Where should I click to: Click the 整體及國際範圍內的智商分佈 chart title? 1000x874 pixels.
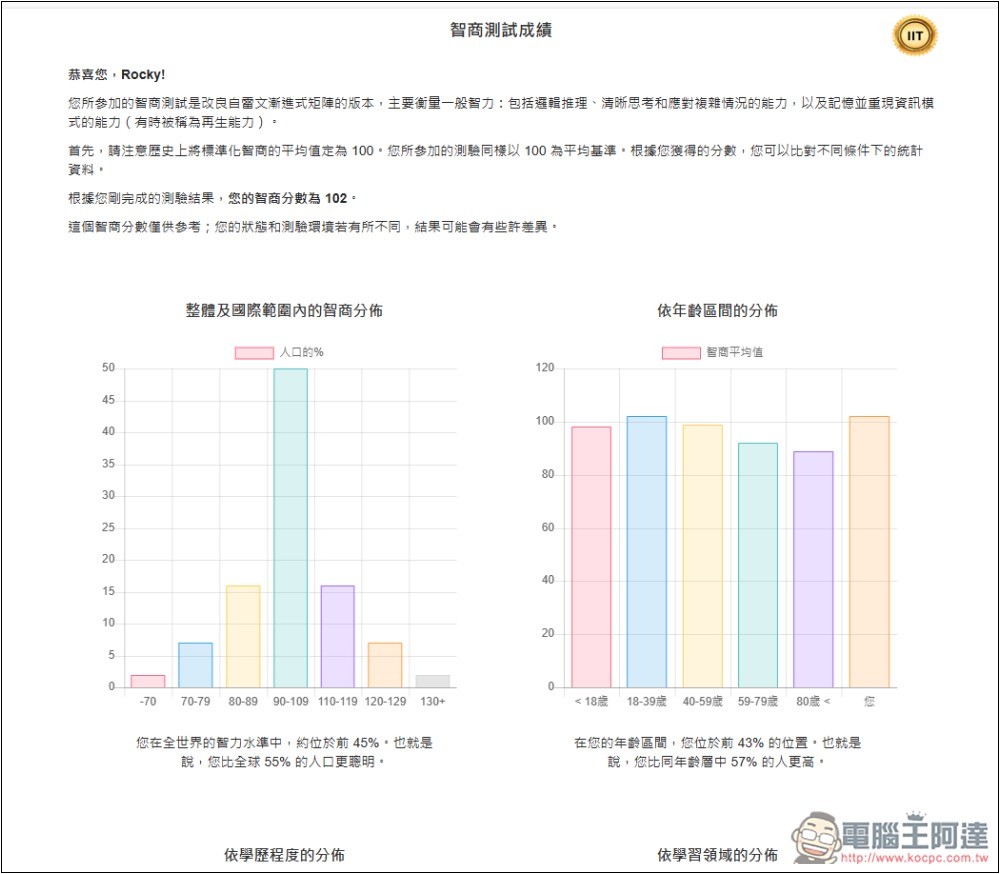pos(284,311)
